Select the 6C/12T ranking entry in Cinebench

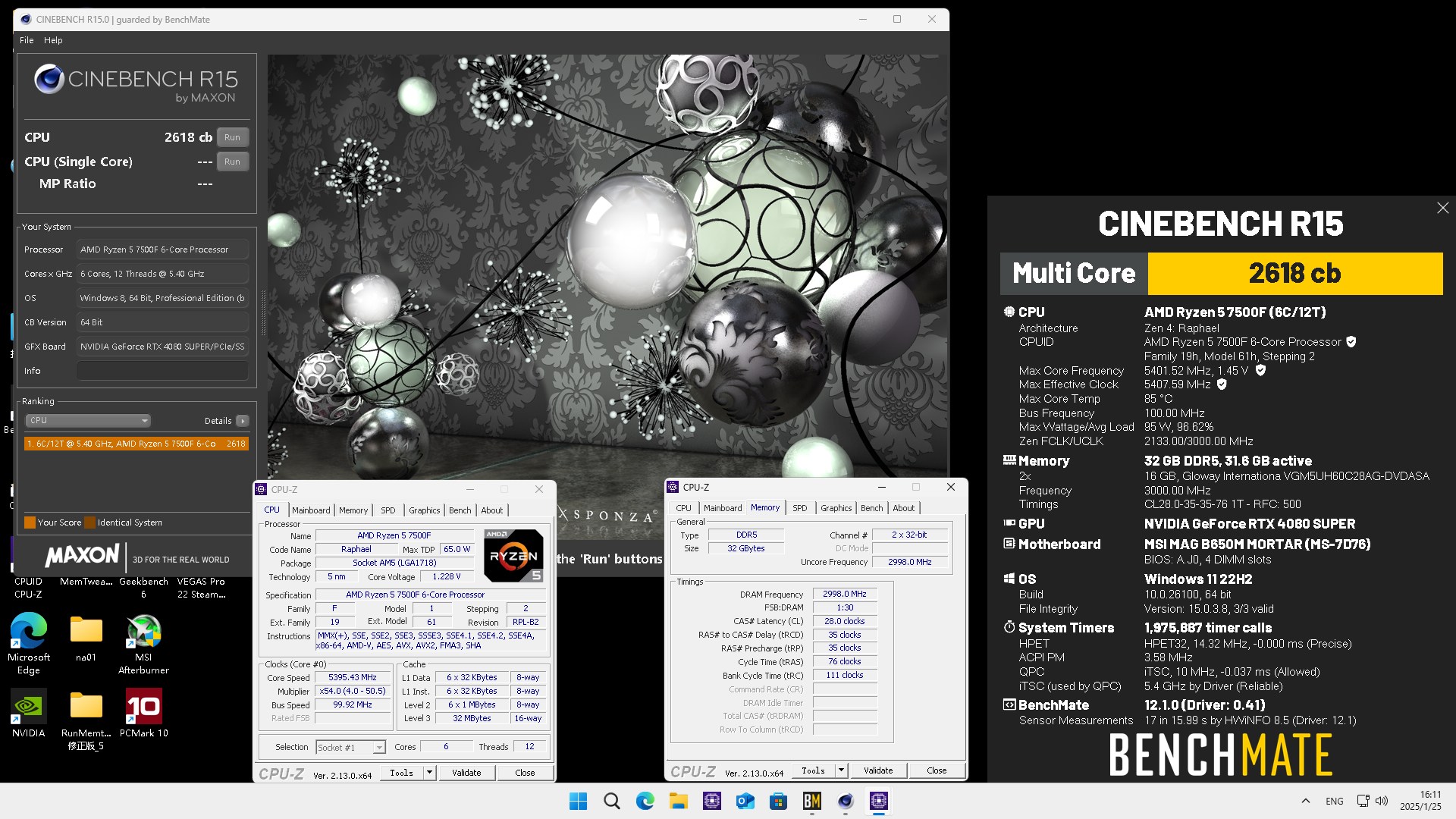coord(136,444)
